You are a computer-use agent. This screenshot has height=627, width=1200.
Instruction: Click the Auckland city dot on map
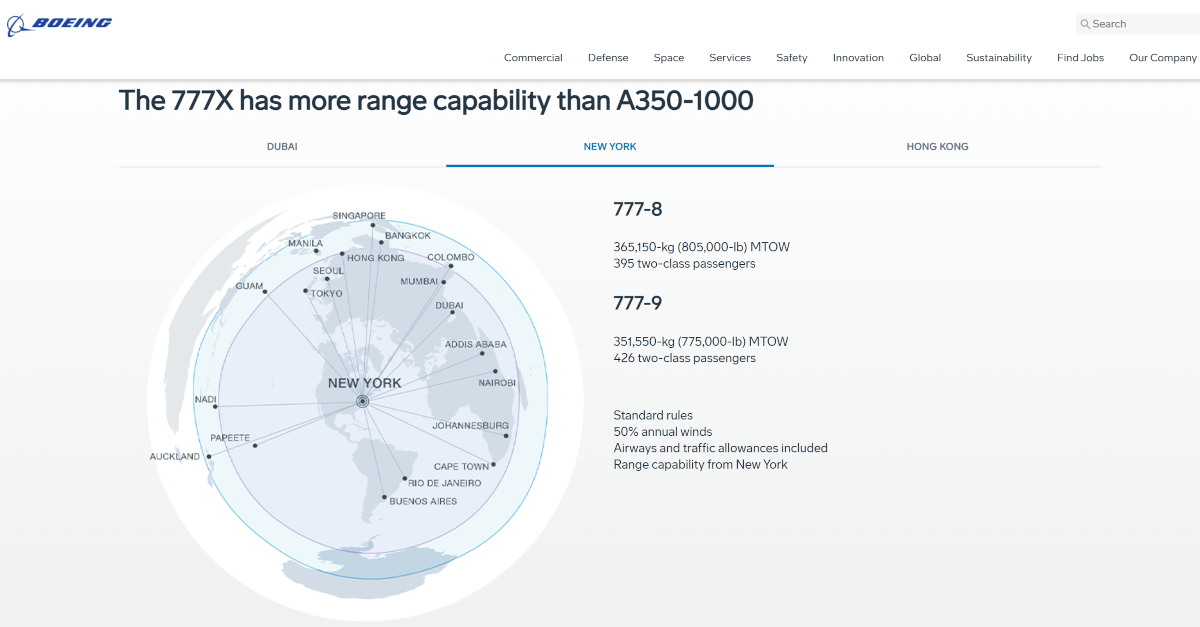(209, 457)
